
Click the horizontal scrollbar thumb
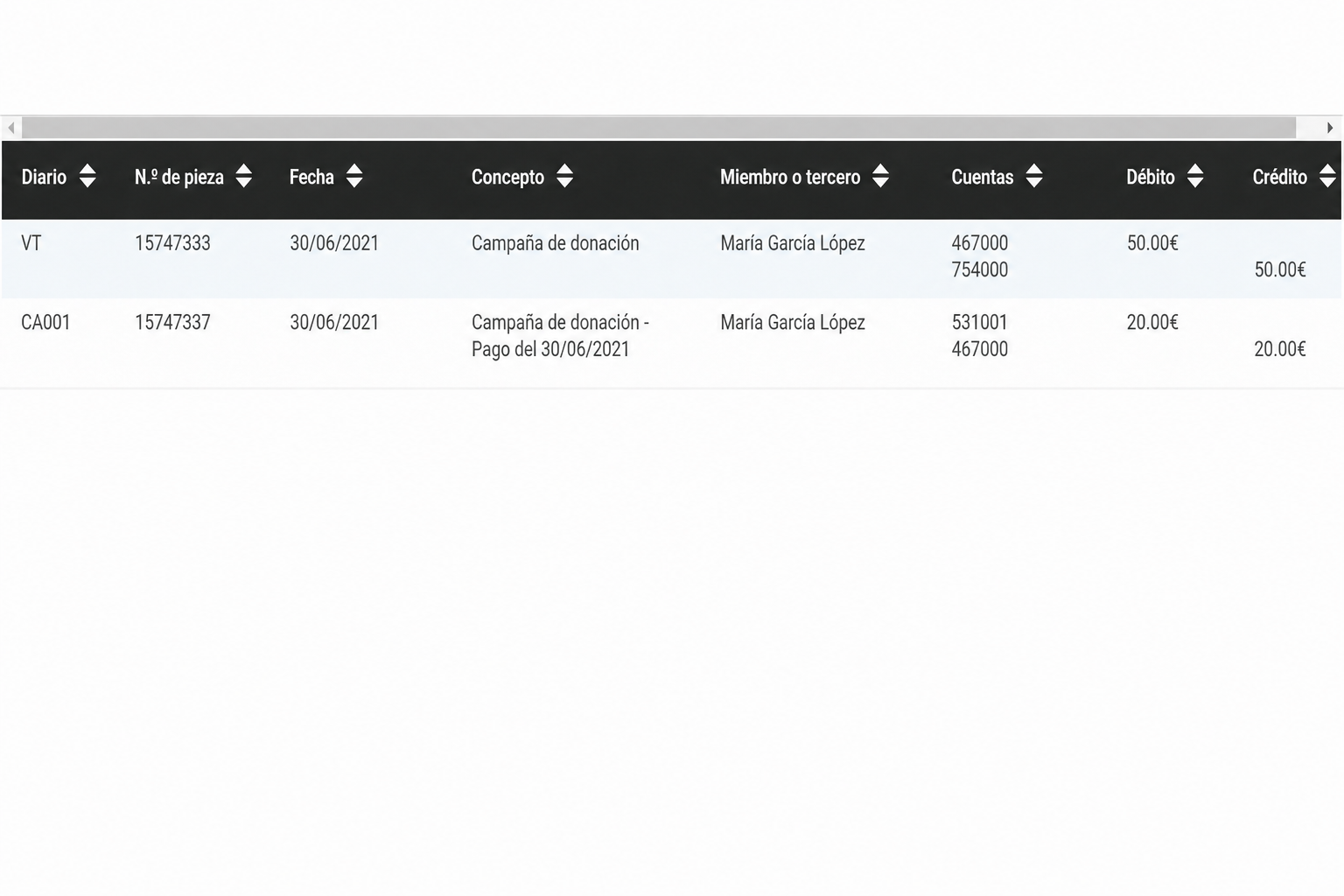(659, 128)
